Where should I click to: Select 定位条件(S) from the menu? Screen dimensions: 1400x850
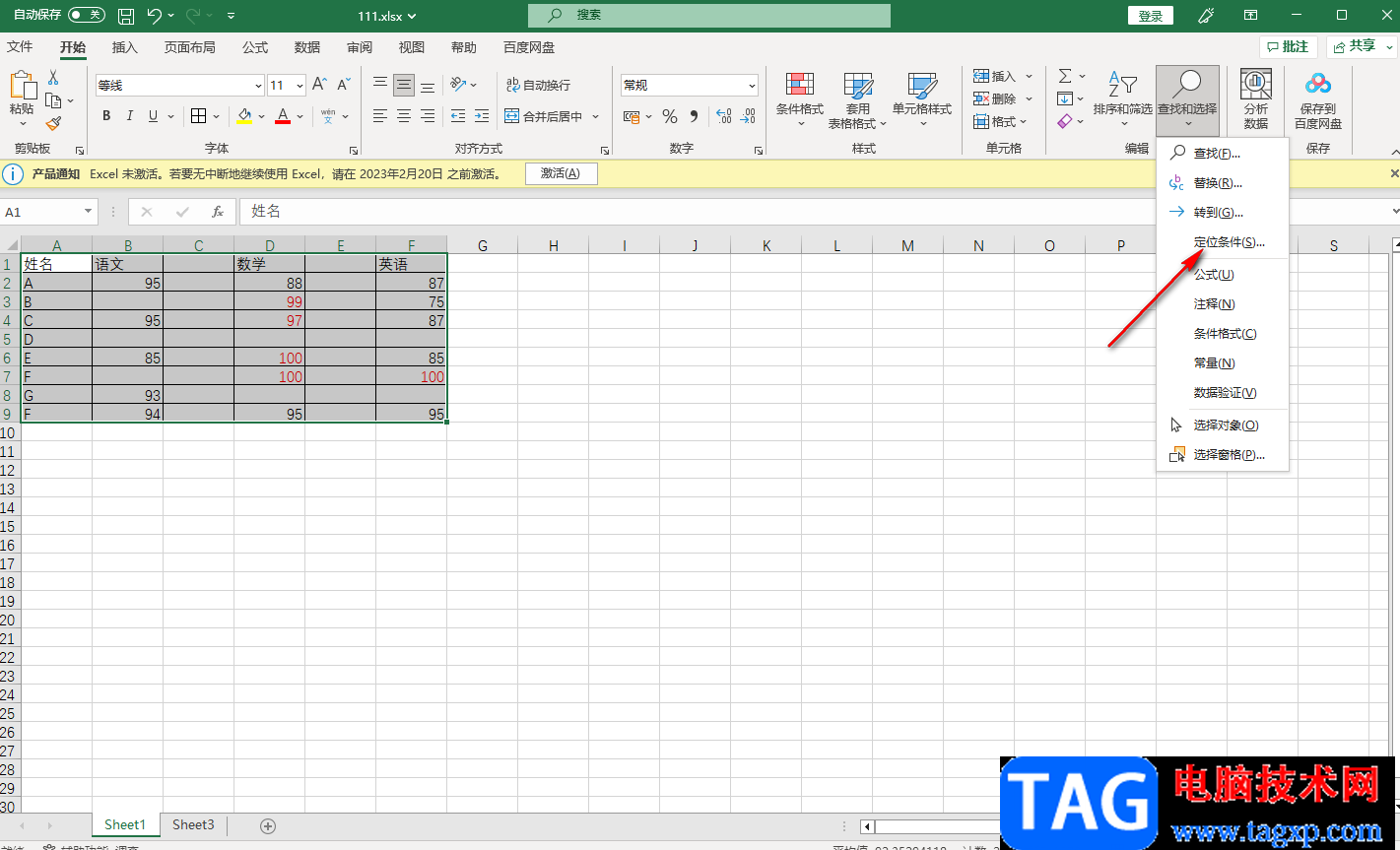click(x=1223, y=242)
